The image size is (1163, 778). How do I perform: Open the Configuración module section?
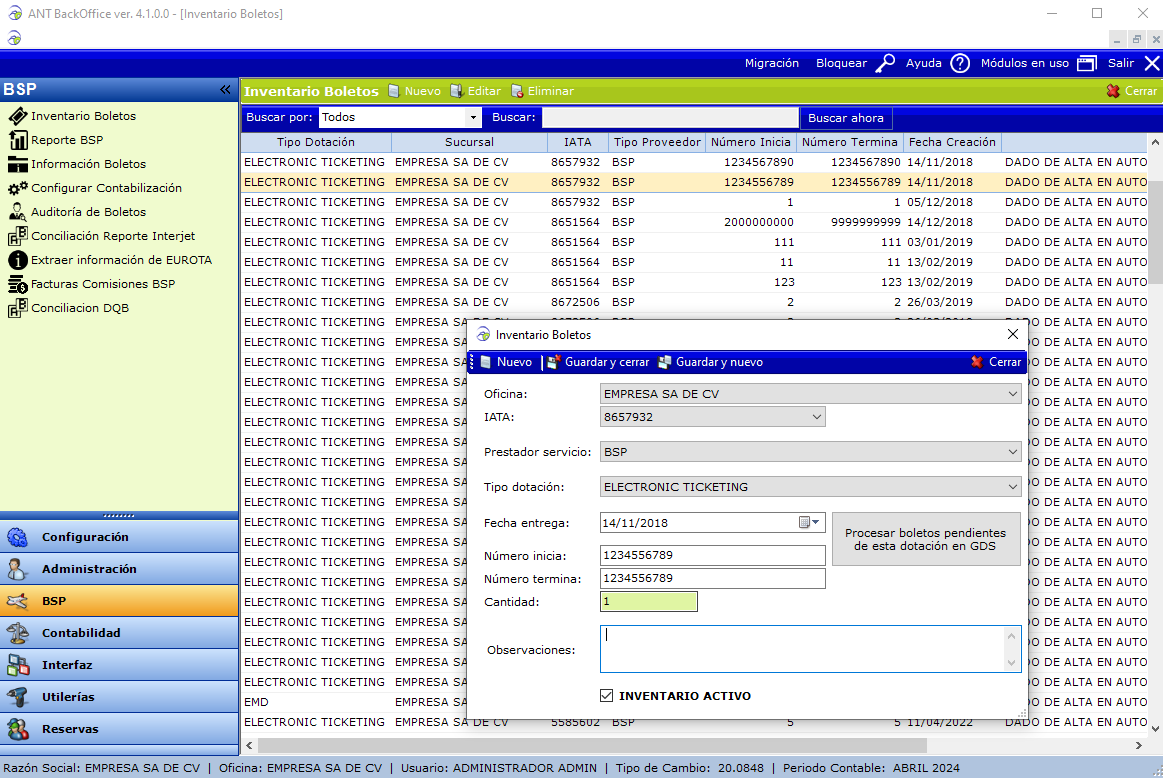[x=85, y=537]
